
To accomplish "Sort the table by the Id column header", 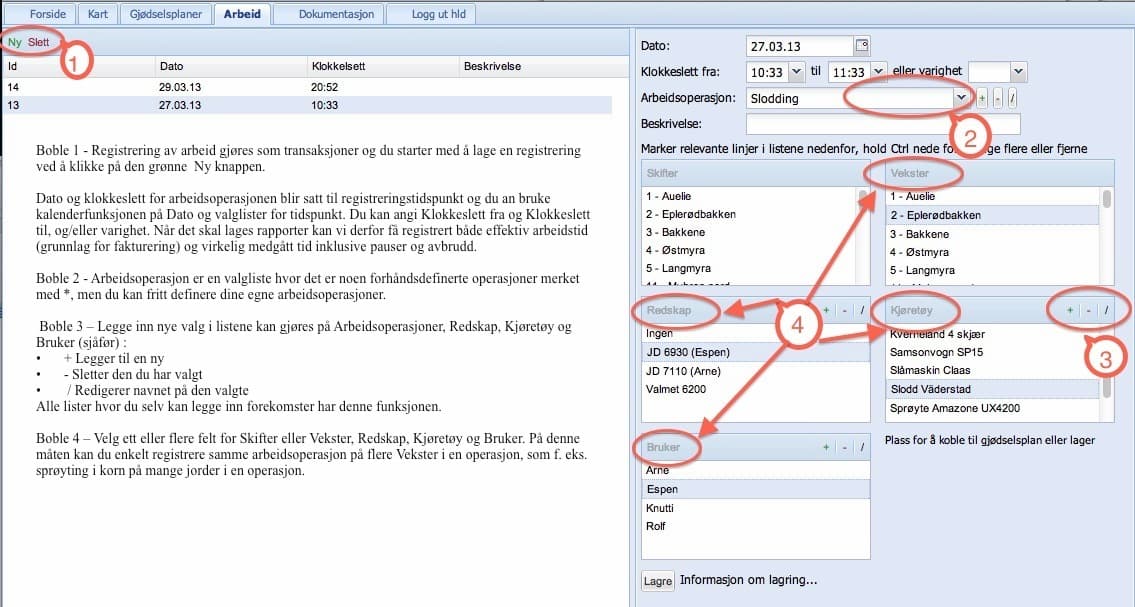I will (x=78, y=66).
